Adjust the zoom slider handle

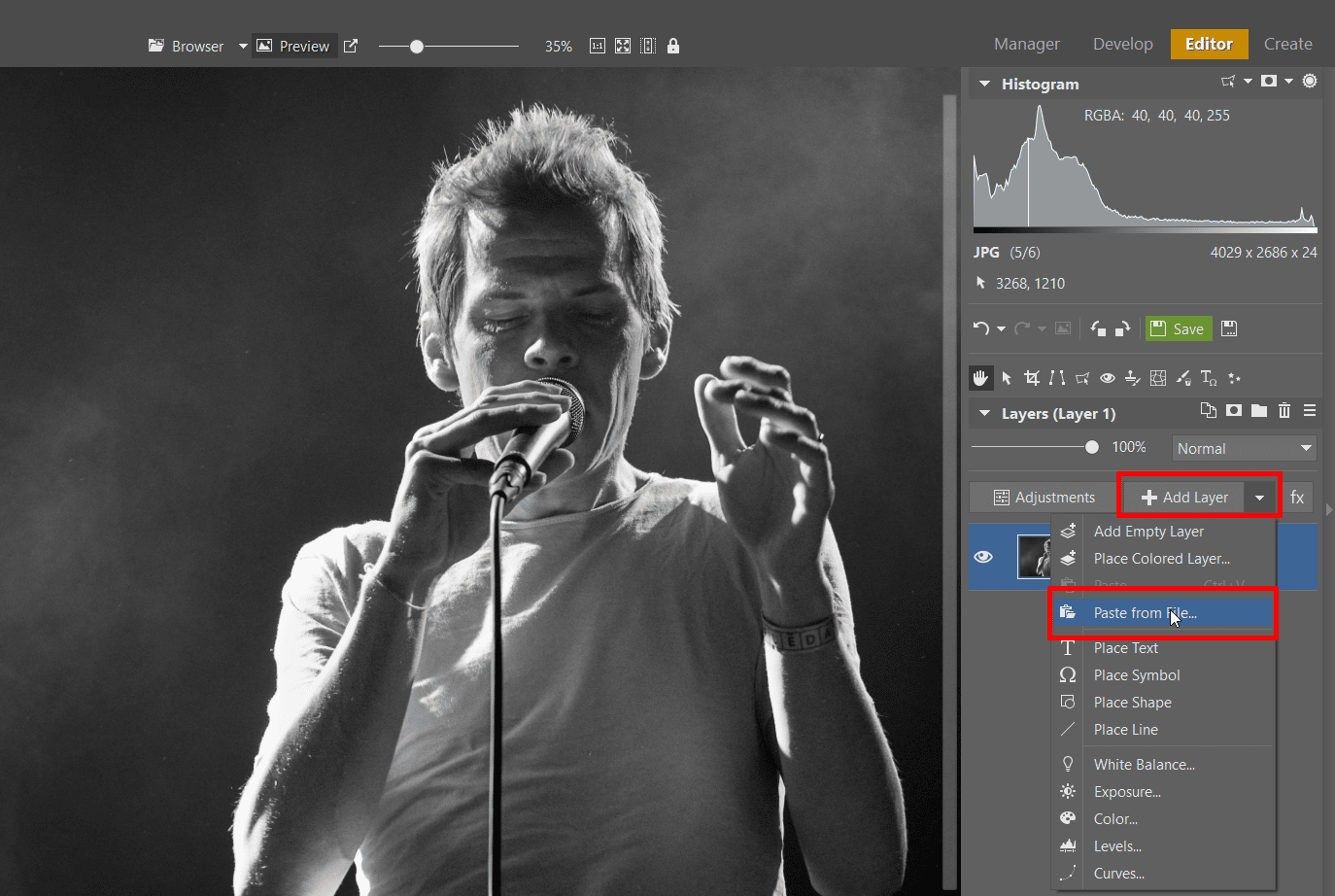pos(417,46)
